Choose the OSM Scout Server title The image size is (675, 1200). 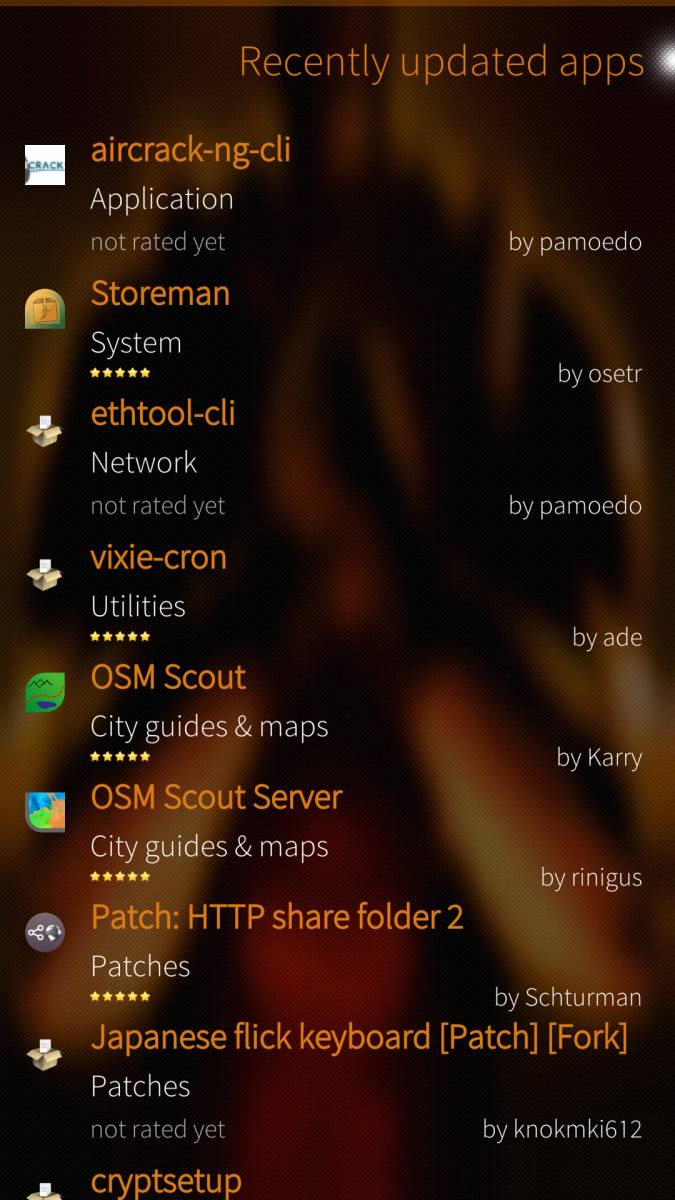pyautogui.click(x=216, y=798)
